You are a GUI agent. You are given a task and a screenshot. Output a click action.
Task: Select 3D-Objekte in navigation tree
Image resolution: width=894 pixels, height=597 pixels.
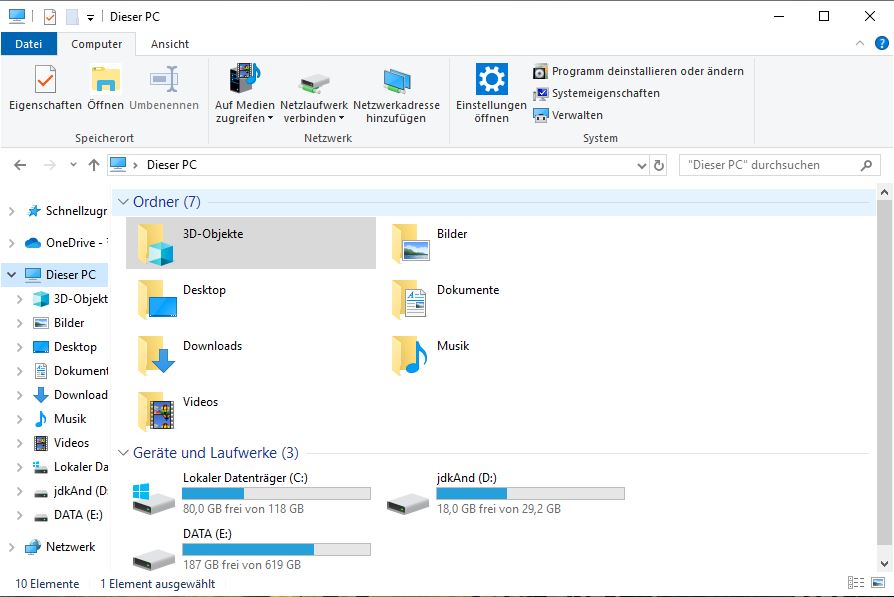[x=70, y=299]
